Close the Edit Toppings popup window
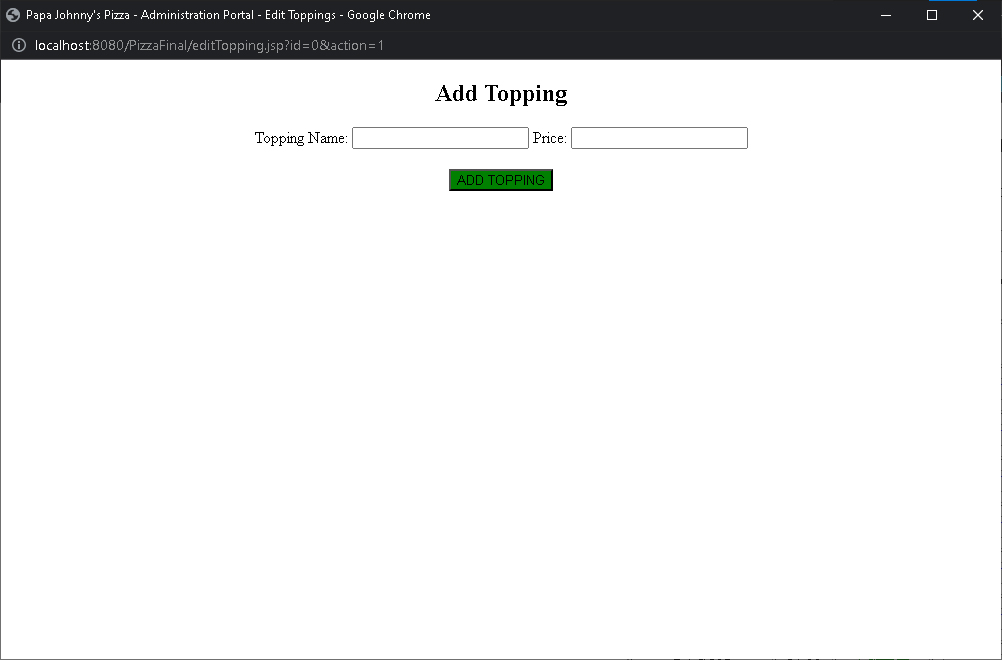Image resolution: width=1002 pixels, height=660 pixels. [x=978, y=15]
